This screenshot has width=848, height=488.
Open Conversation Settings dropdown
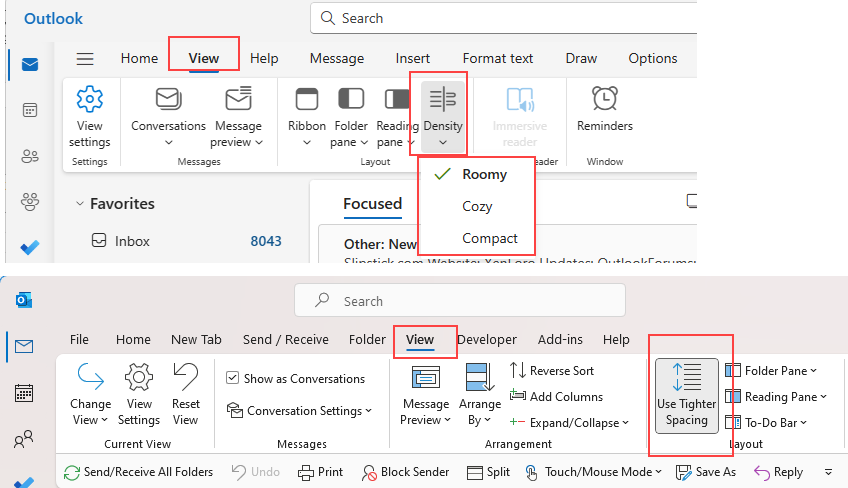[300, 411]
